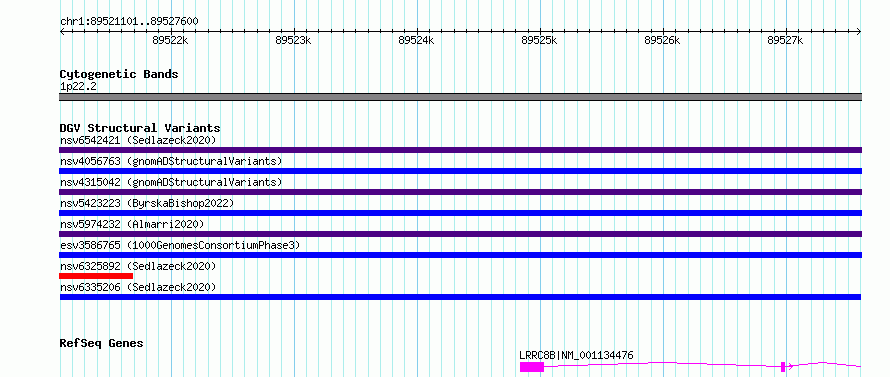Click the RefSeq Genes track title
This screenshot has width=890, height=377.
point(101,344)
